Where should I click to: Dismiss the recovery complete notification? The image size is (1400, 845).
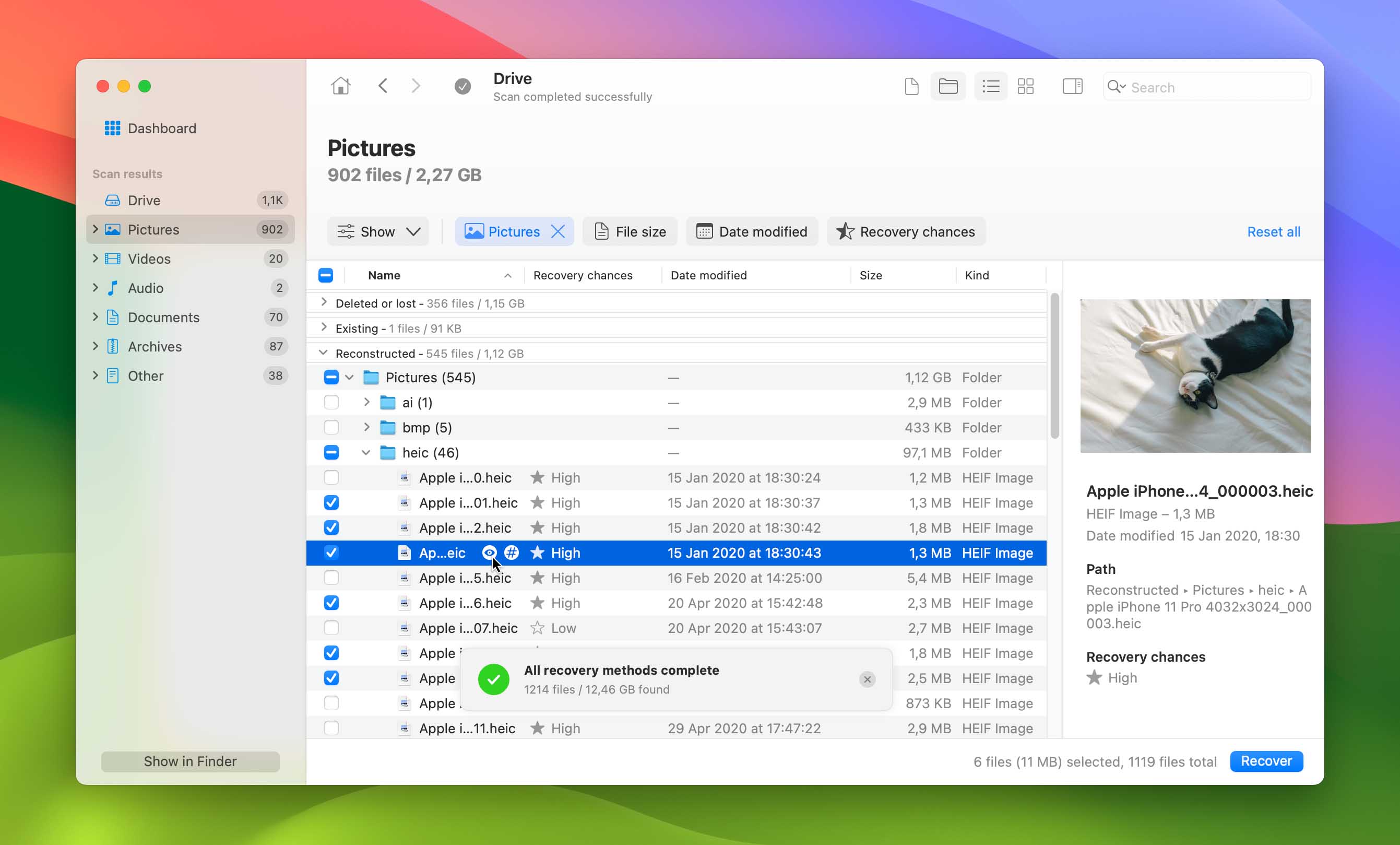pyautogui.click(x=866, y=679)
